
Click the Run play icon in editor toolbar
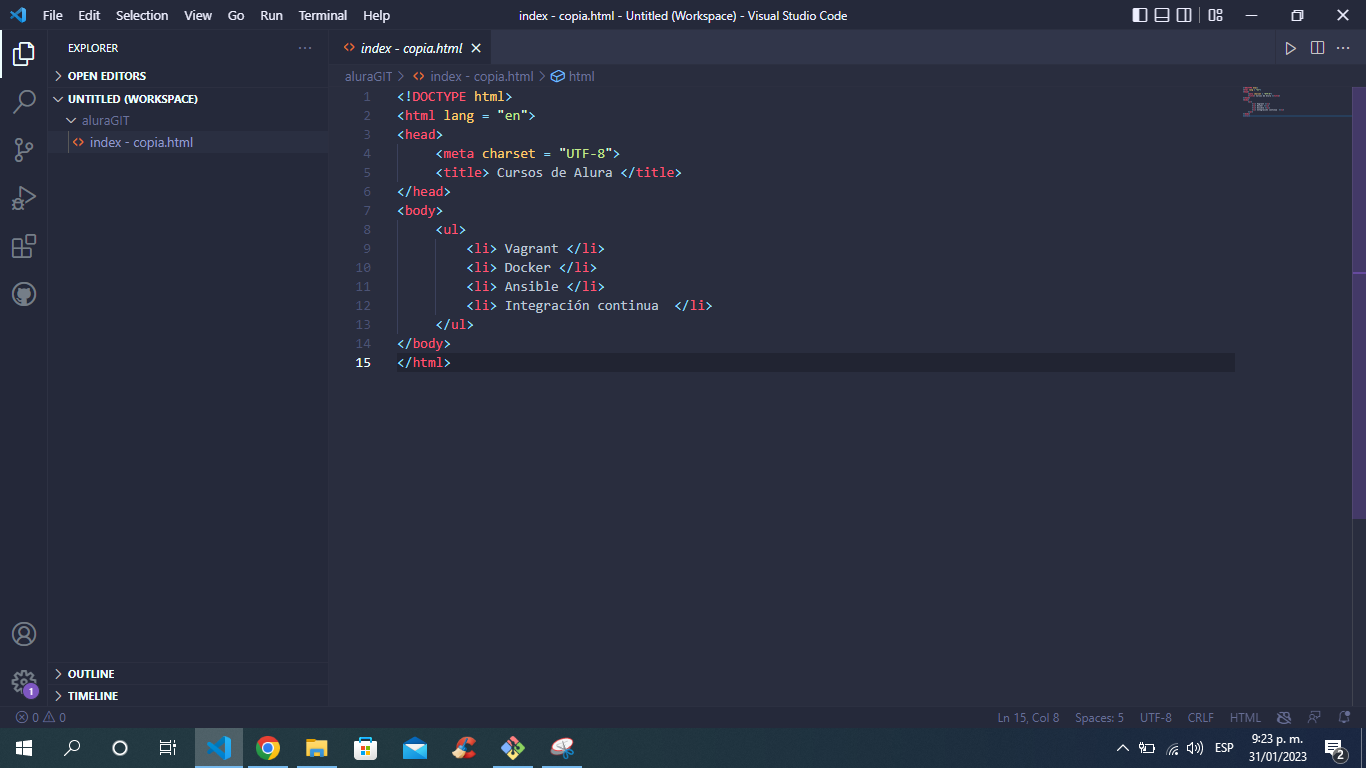pos(1291,48)
